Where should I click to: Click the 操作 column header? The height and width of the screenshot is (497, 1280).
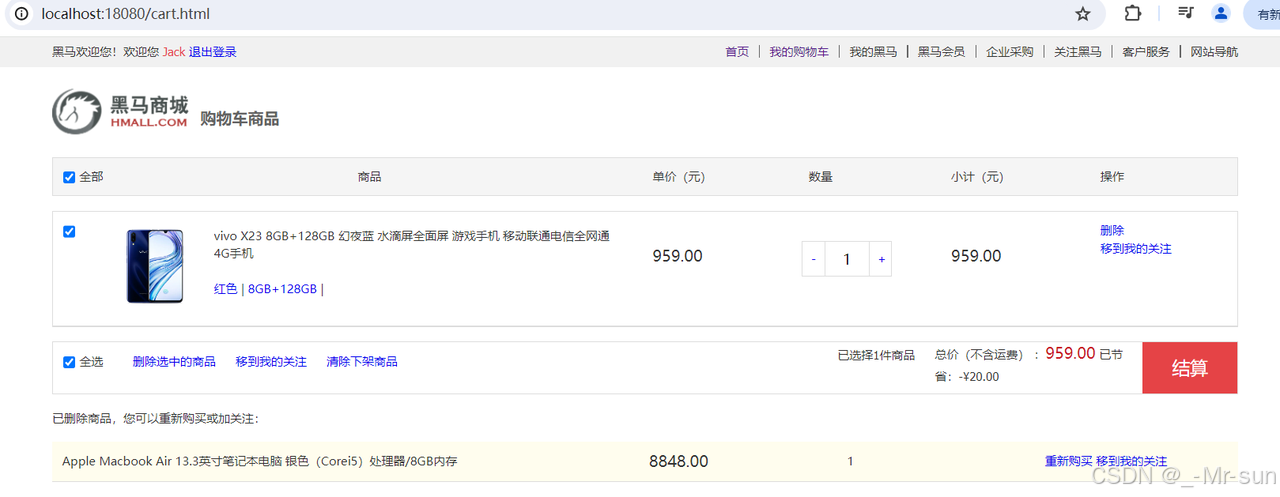pyautogui.click(x=1112, y=177)
